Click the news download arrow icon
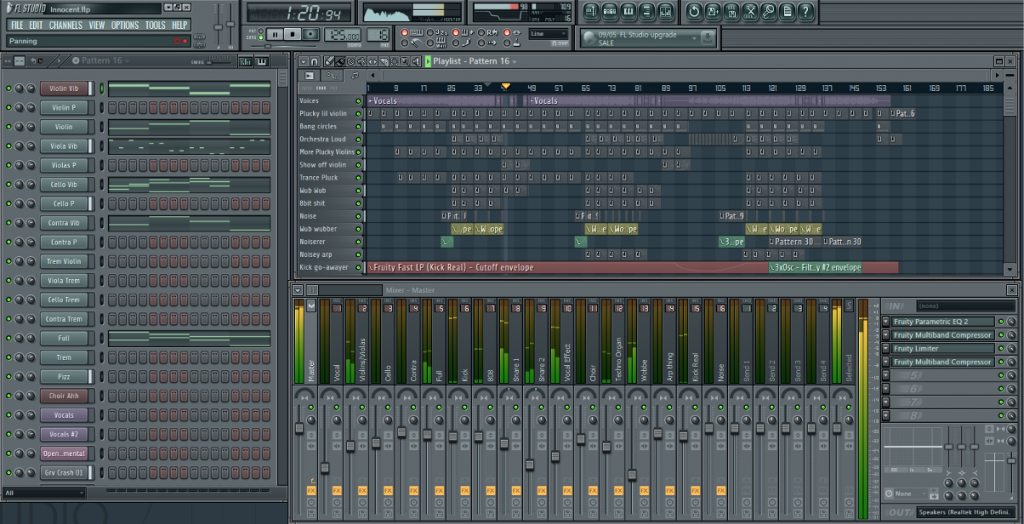1024x524 pixels. (x=707, y=39)
